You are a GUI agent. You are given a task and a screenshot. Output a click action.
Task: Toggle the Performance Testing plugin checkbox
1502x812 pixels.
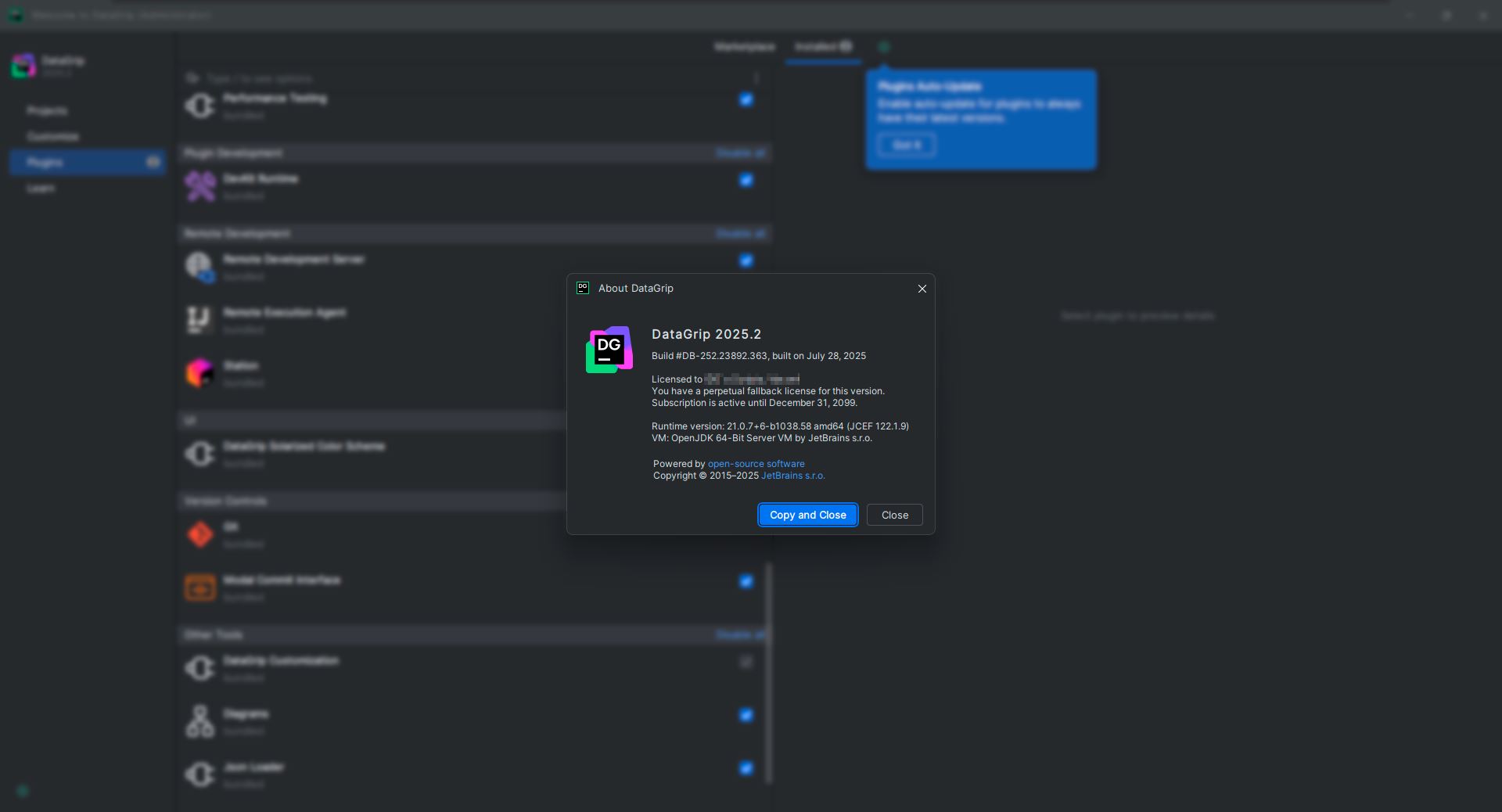click(x=746, y=99)
